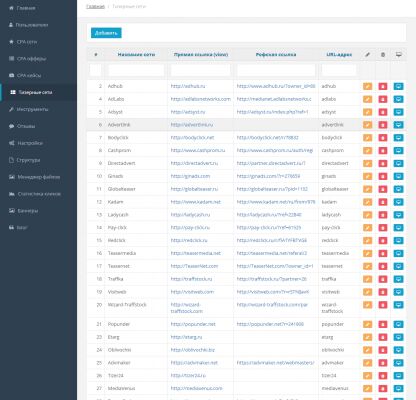Edit the Teasermedia row
This screenshot has height=400, width=416.
click(x=367, y=253)
